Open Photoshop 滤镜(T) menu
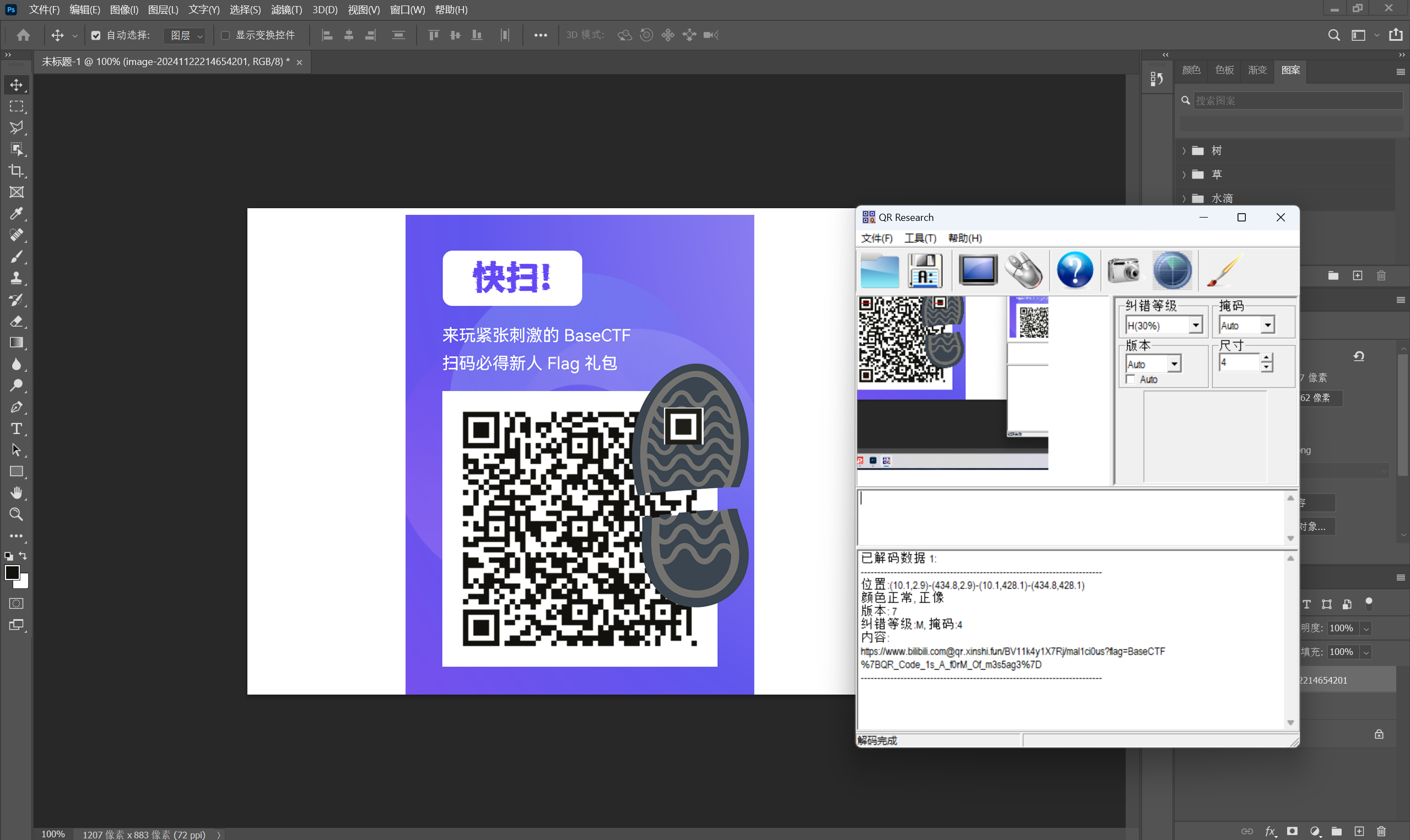 coord(287,9)
